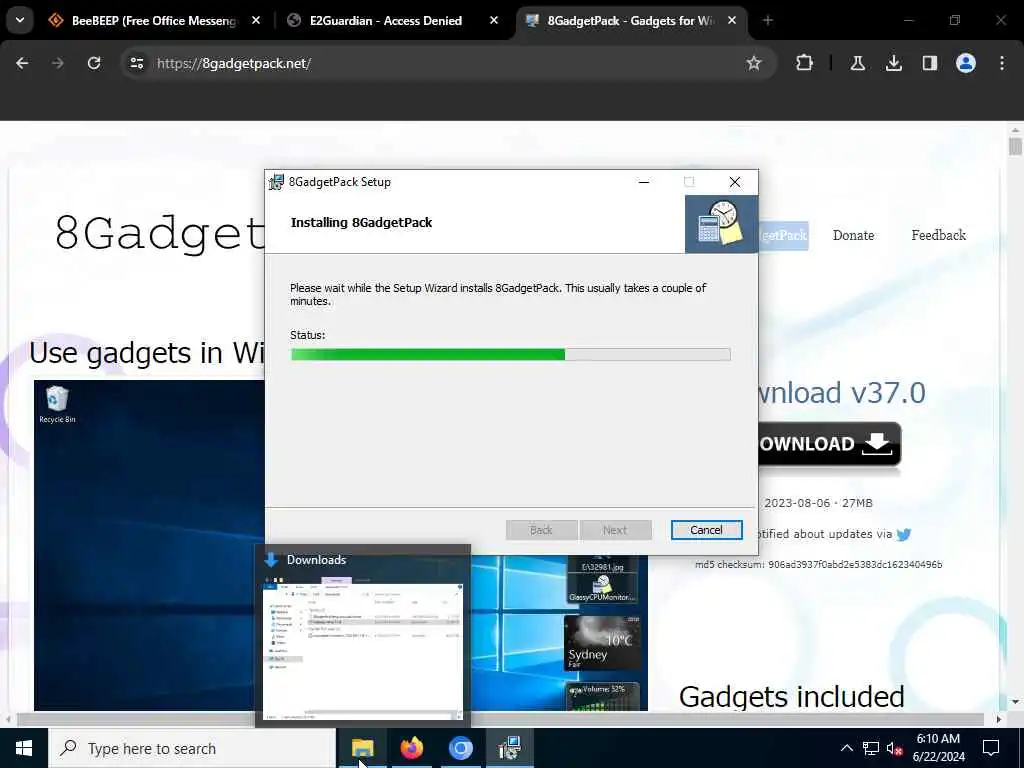Close the E2Guardian tab
Image resolution: width=1024 pixels, height=768 pixels.
494,21
